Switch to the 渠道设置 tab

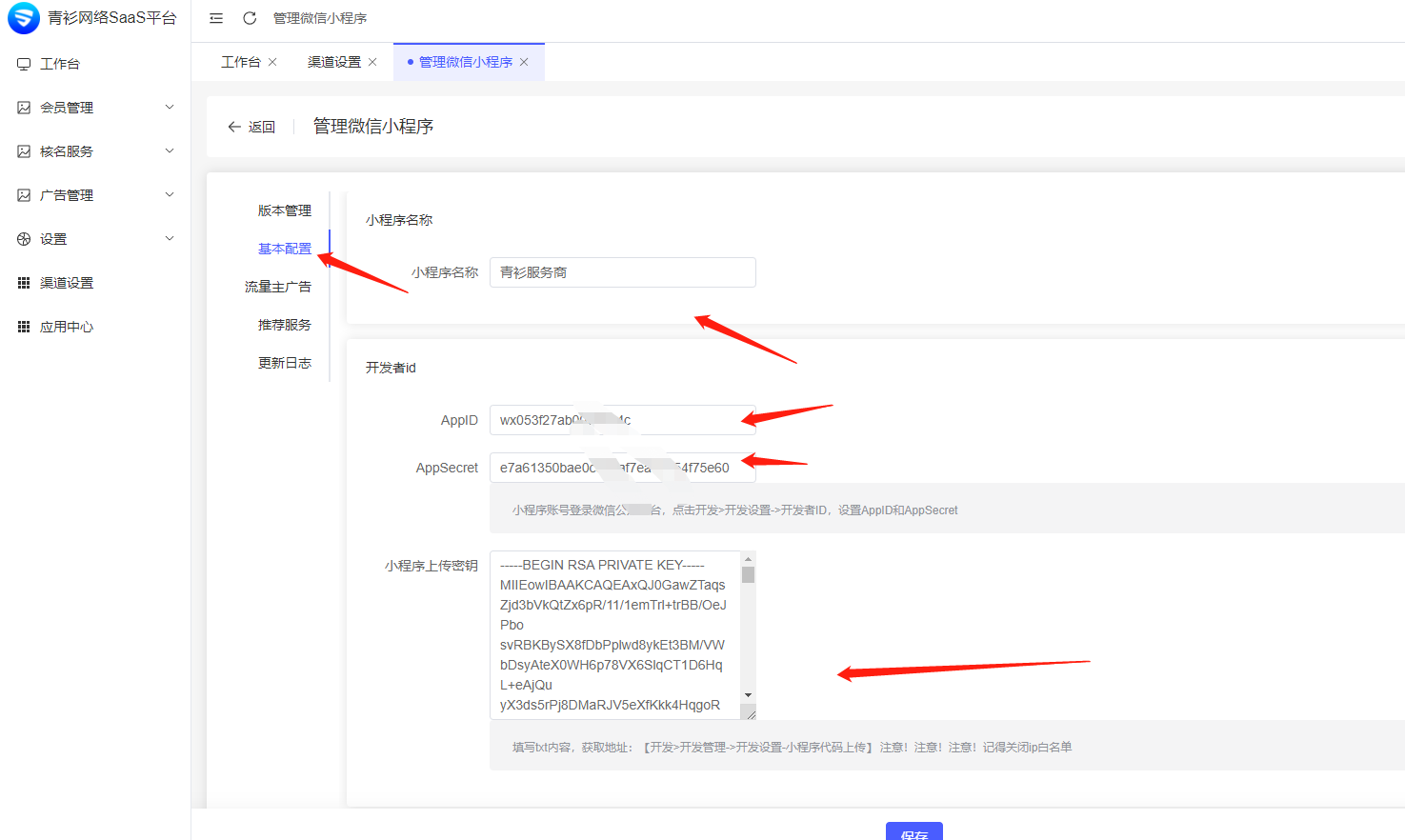[x=334, y=62]
